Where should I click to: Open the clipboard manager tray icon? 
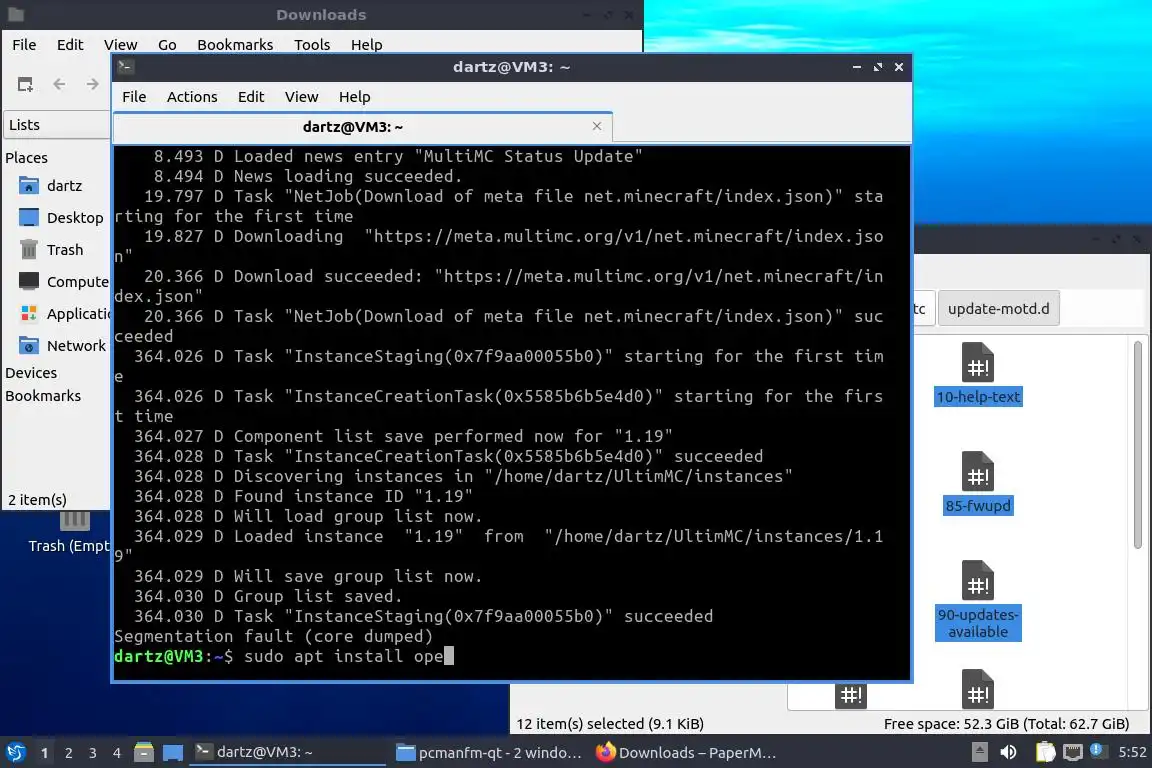[1045, 752]
